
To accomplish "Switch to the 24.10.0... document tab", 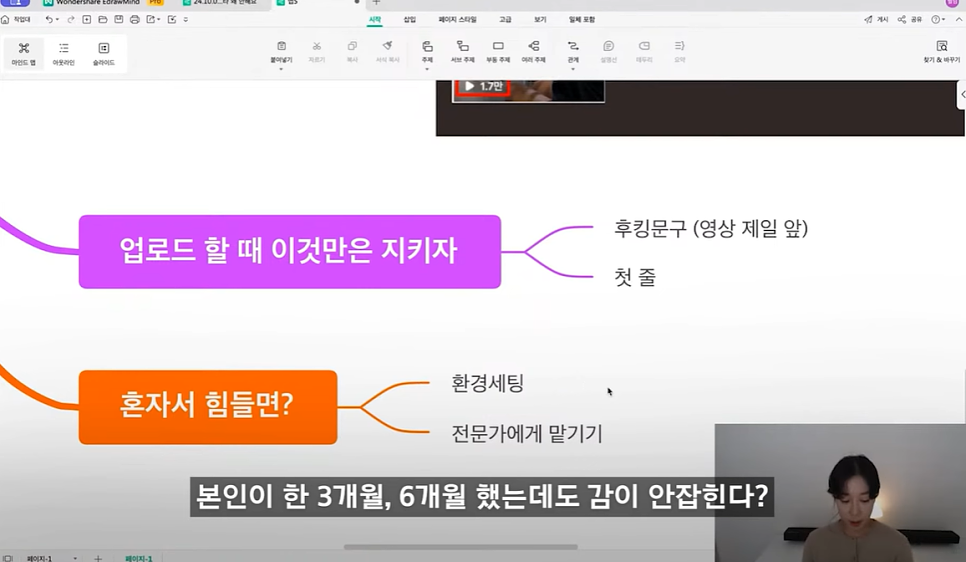I will 219,2.
